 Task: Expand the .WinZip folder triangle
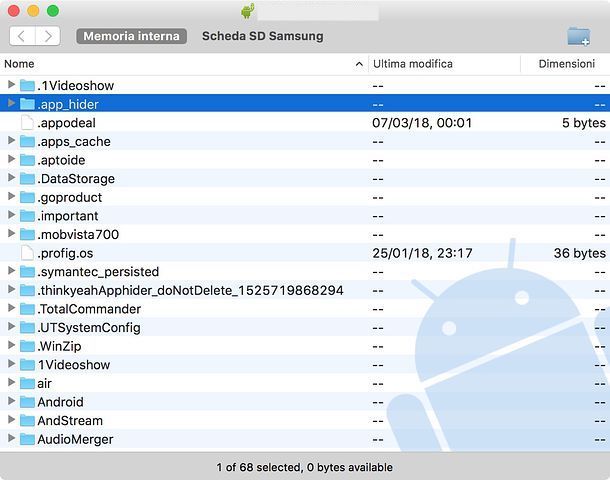point(11,345)
